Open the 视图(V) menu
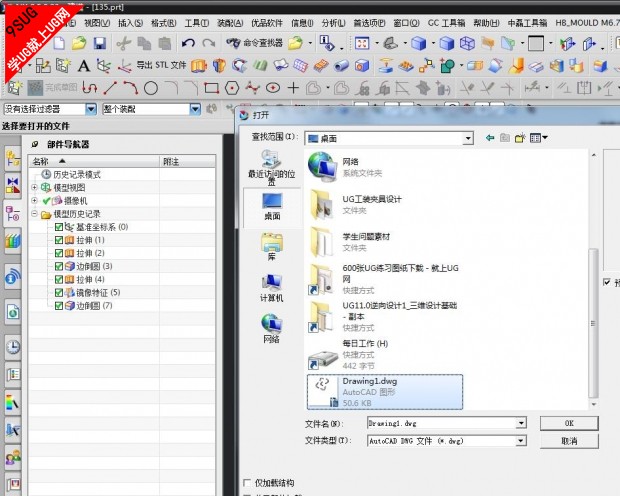The image size is (620, 496). [97, 23]
